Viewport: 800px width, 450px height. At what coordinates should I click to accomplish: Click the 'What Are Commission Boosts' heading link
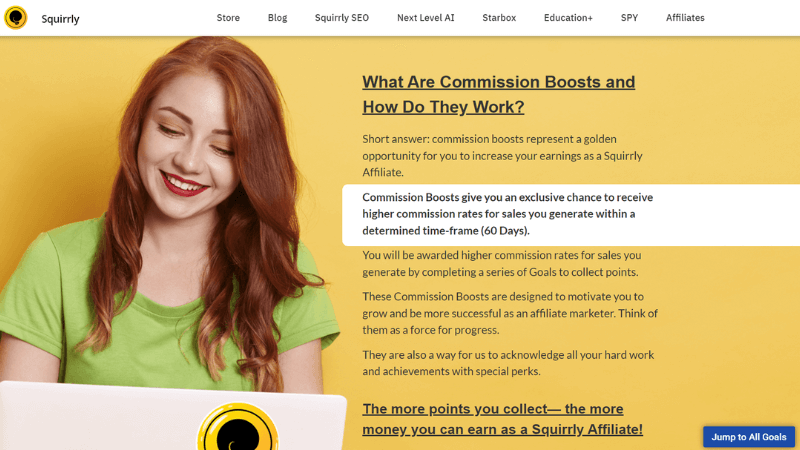(x=498, y=94)
